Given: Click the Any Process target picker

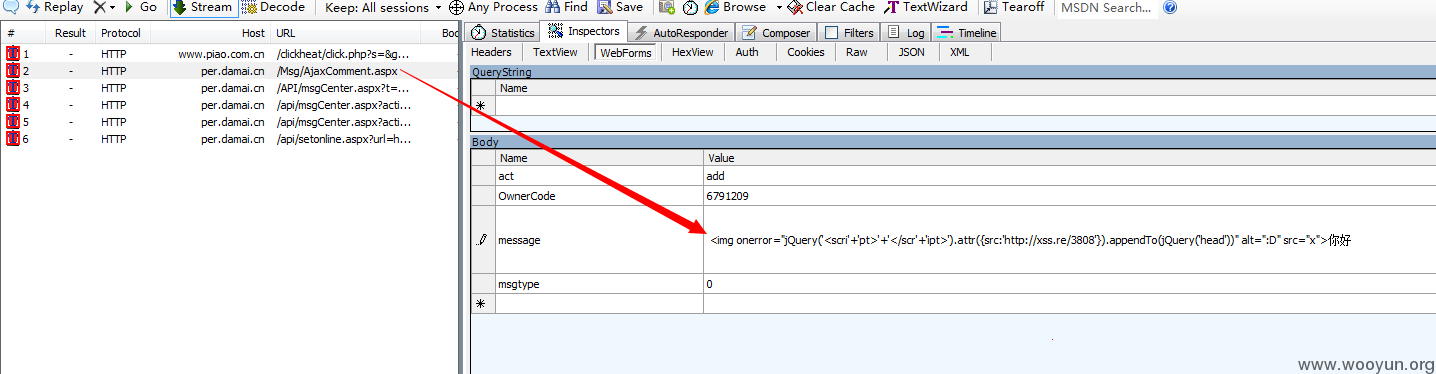Looking at the screenshot, I should click(x=493, y=7).
